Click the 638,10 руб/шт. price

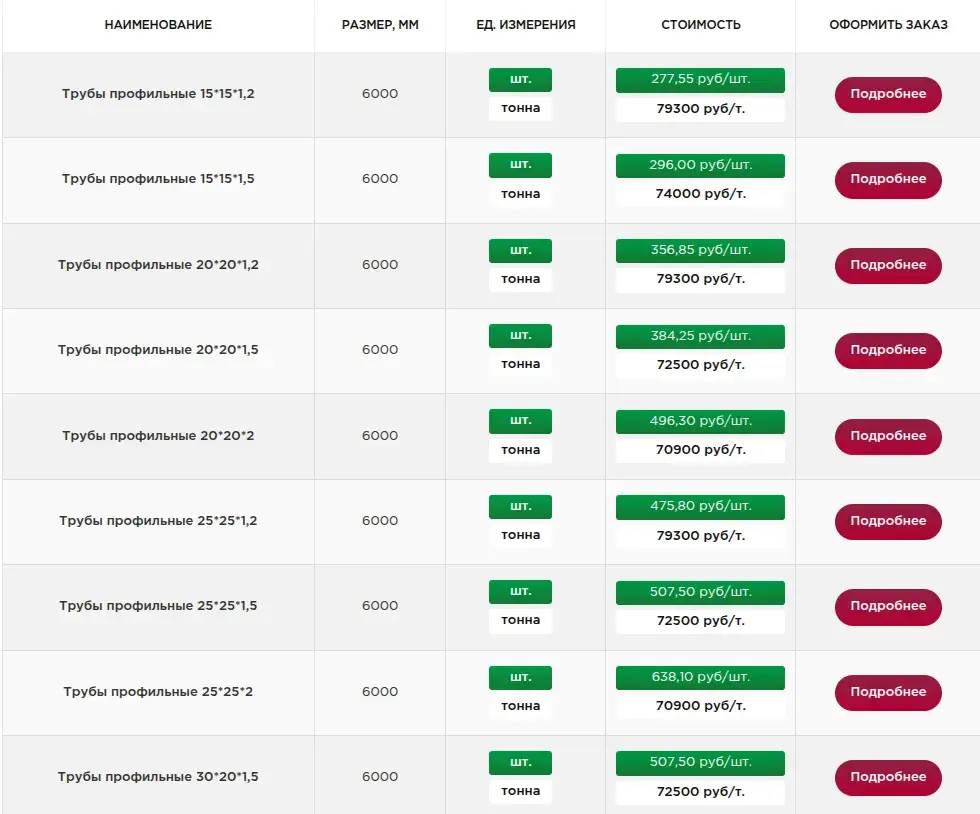(x=700, y=678)
